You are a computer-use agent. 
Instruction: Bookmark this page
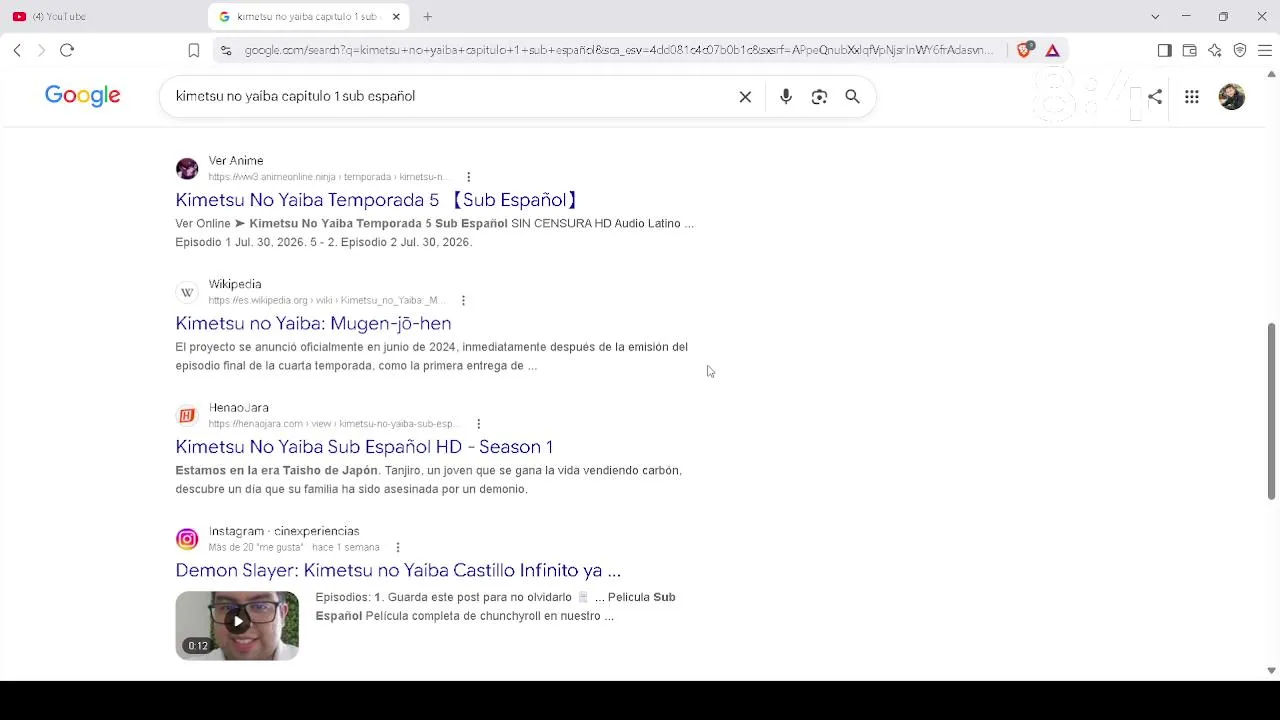pos(194,50)
